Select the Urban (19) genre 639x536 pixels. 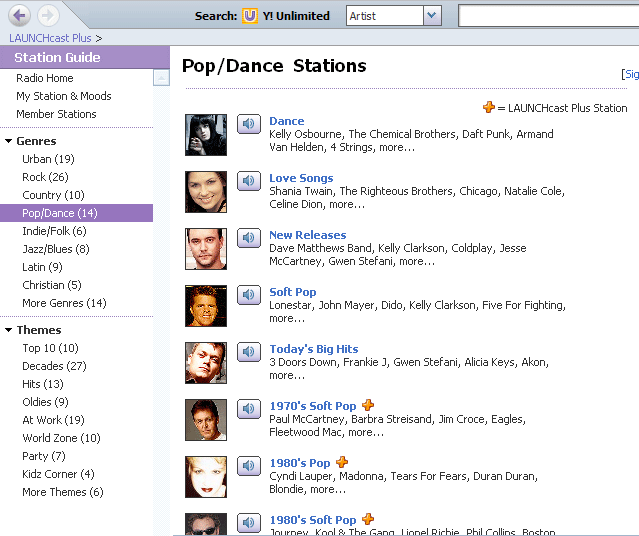(x=48, y=159)
